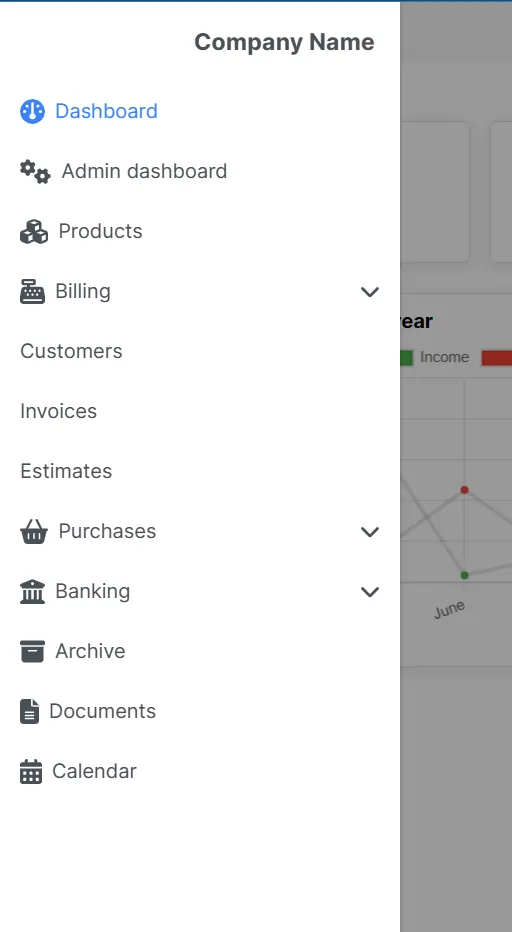The height and width of the screenshot is (932, 512).
Task: Click the red June data point
Action: coord(464,490)
